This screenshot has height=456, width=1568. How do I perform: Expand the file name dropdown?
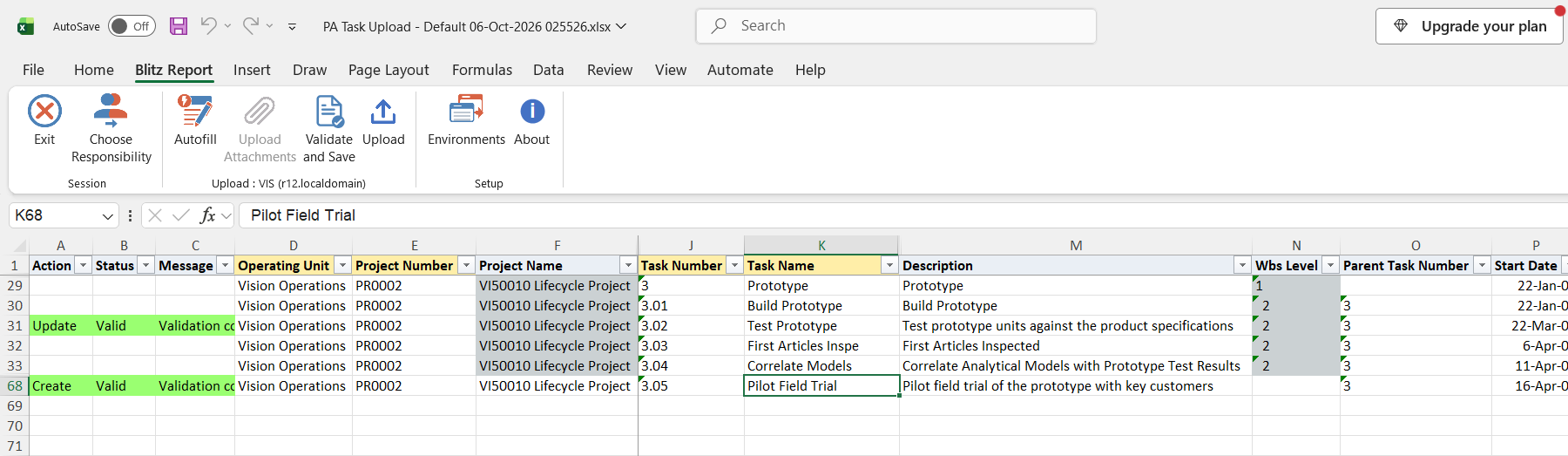pos(621,26)
